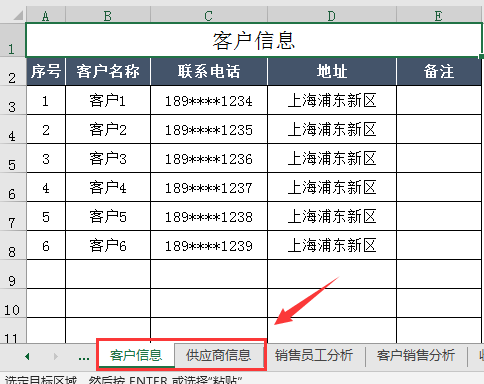Switch to the 供应商信息 sheet tab

218,355
